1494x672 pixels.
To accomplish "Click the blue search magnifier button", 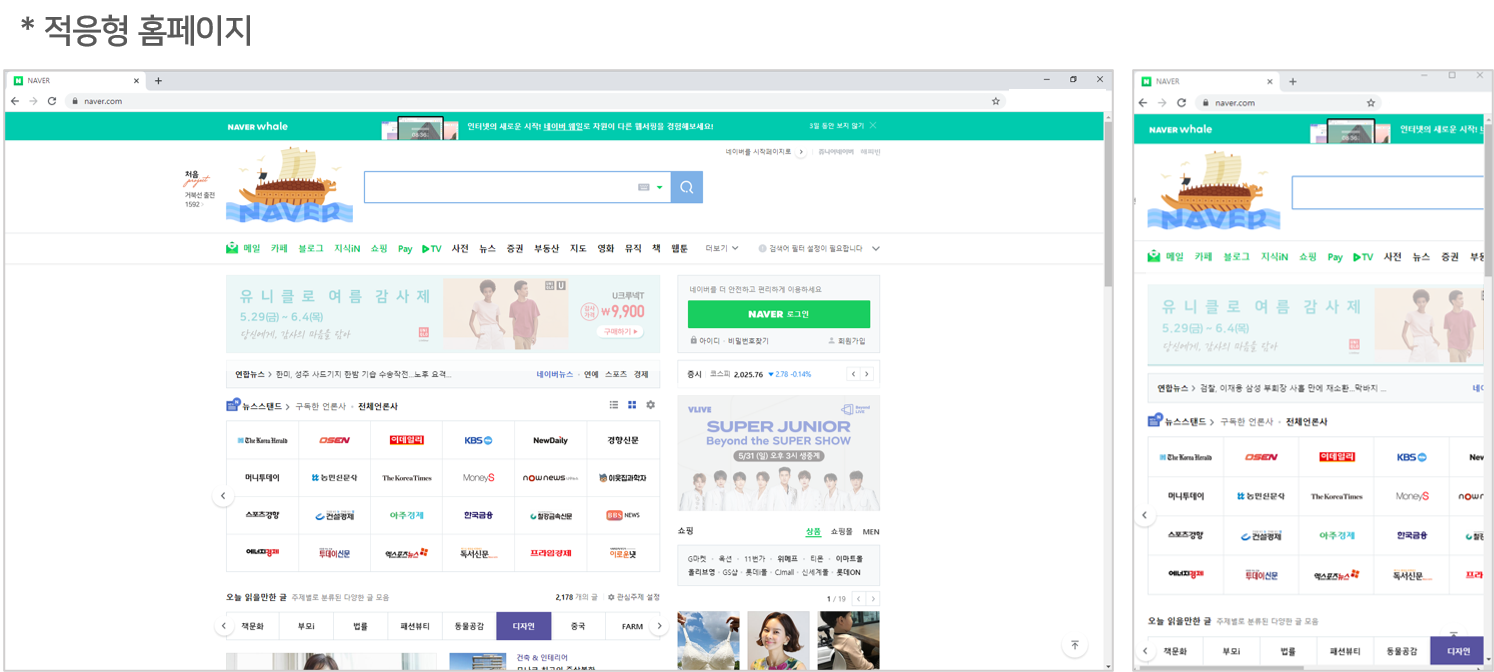I will pyautogui.click(x=687, y=187).
